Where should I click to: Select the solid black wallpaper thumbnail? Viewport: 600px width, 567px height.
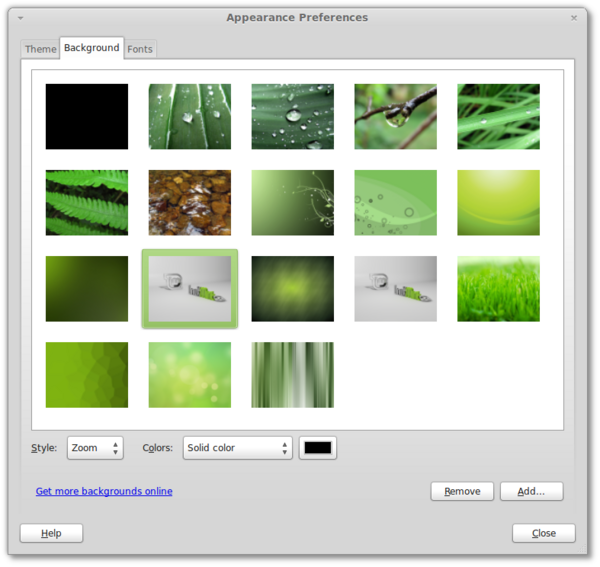click(x=87, y=116)
